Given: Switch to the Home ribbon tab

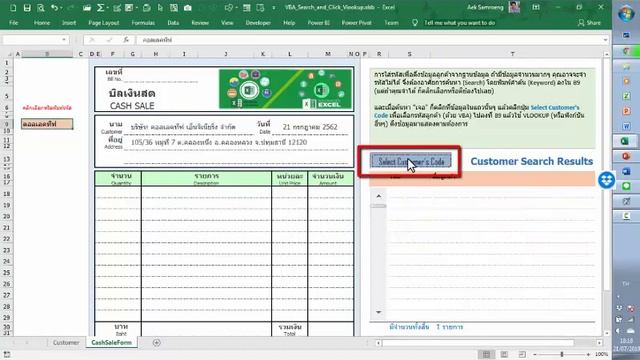Looking at the screenshot, I should click(x=42, y=23).
